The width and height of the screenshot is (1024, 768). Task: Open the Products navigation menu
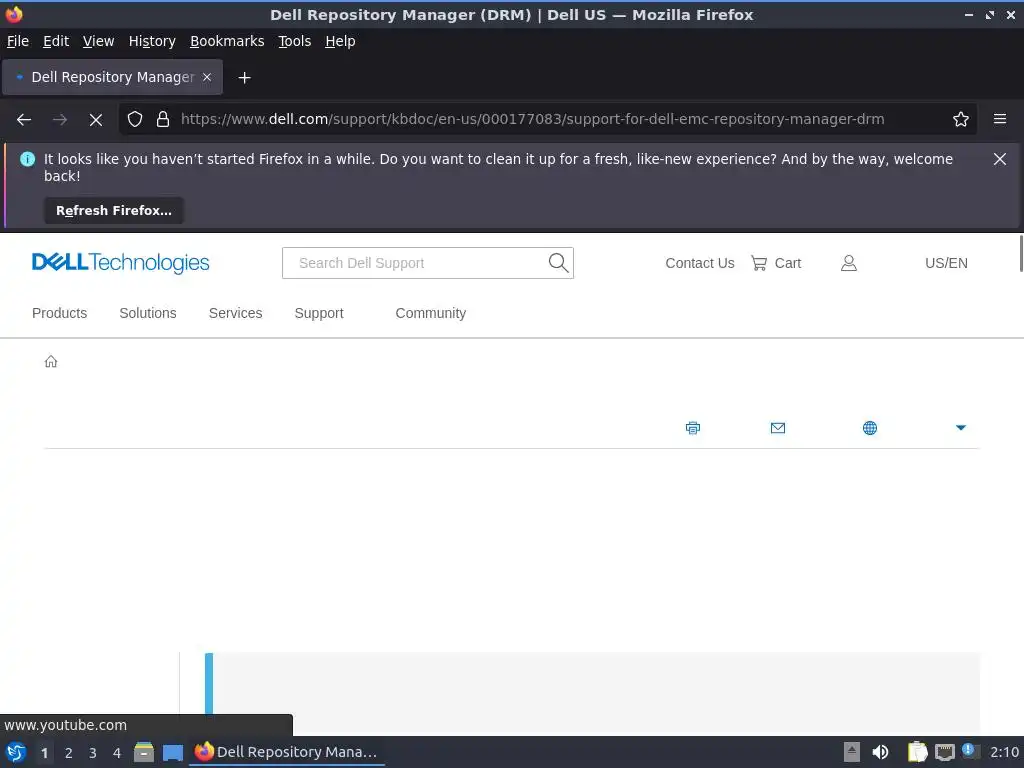[59, 313]
